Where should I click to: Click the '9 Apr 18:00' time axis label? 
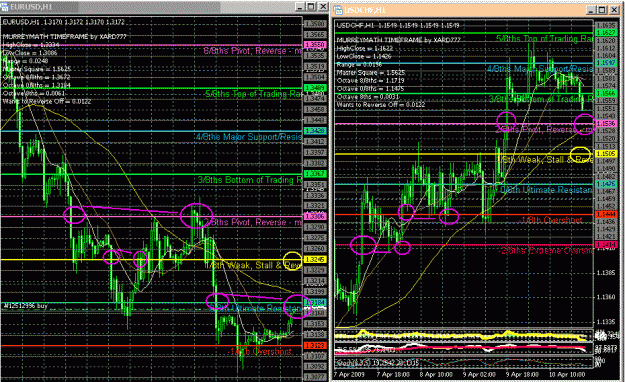[x=523, y=374]
